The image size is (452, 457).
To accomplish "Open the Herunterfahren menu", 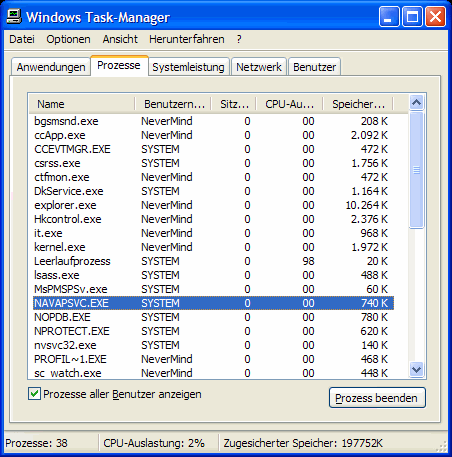I will pyautogui.click(x=187, y=39).
